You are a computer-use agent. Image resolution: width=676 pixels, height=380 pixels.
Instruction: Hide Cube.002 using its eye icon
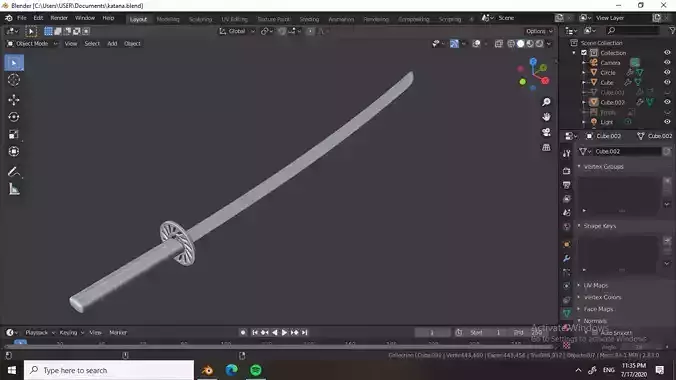667,102
